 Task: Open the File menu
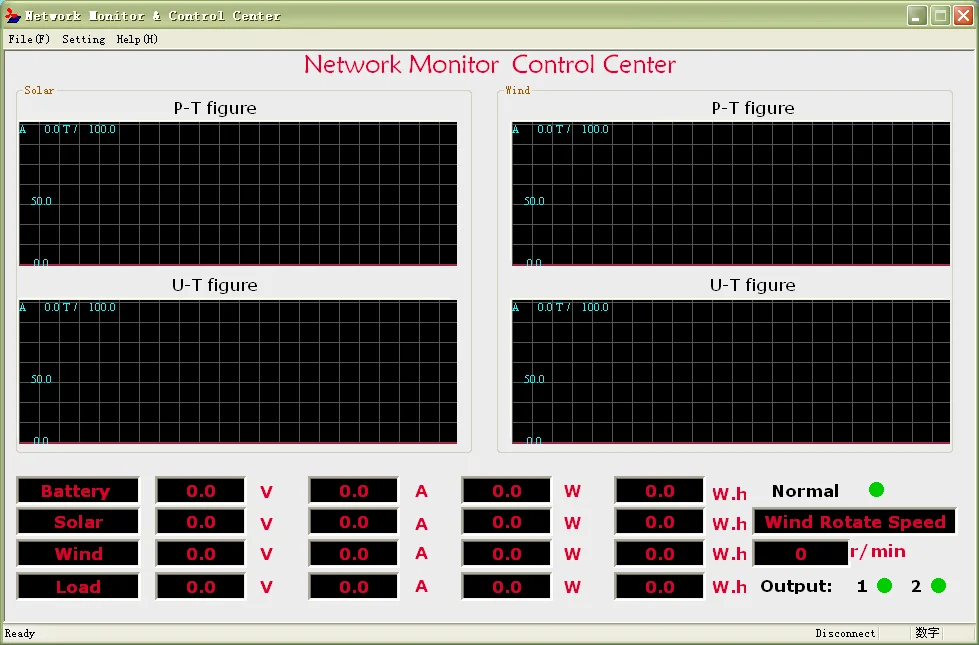[x=28, y=39]
